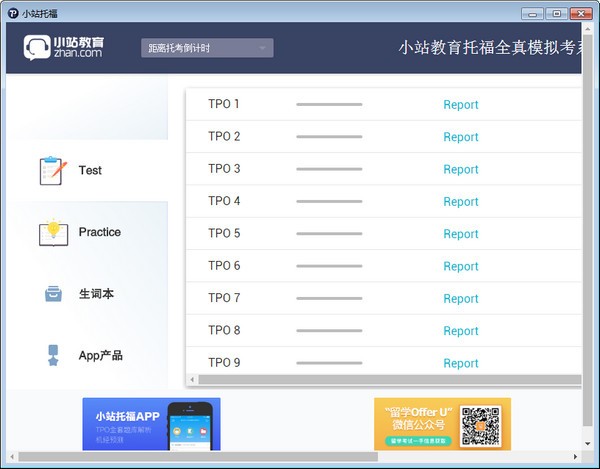Viewport: 600px width, 469px height.
Task: Open Report for TPO 2
Action: click(461, 137)
